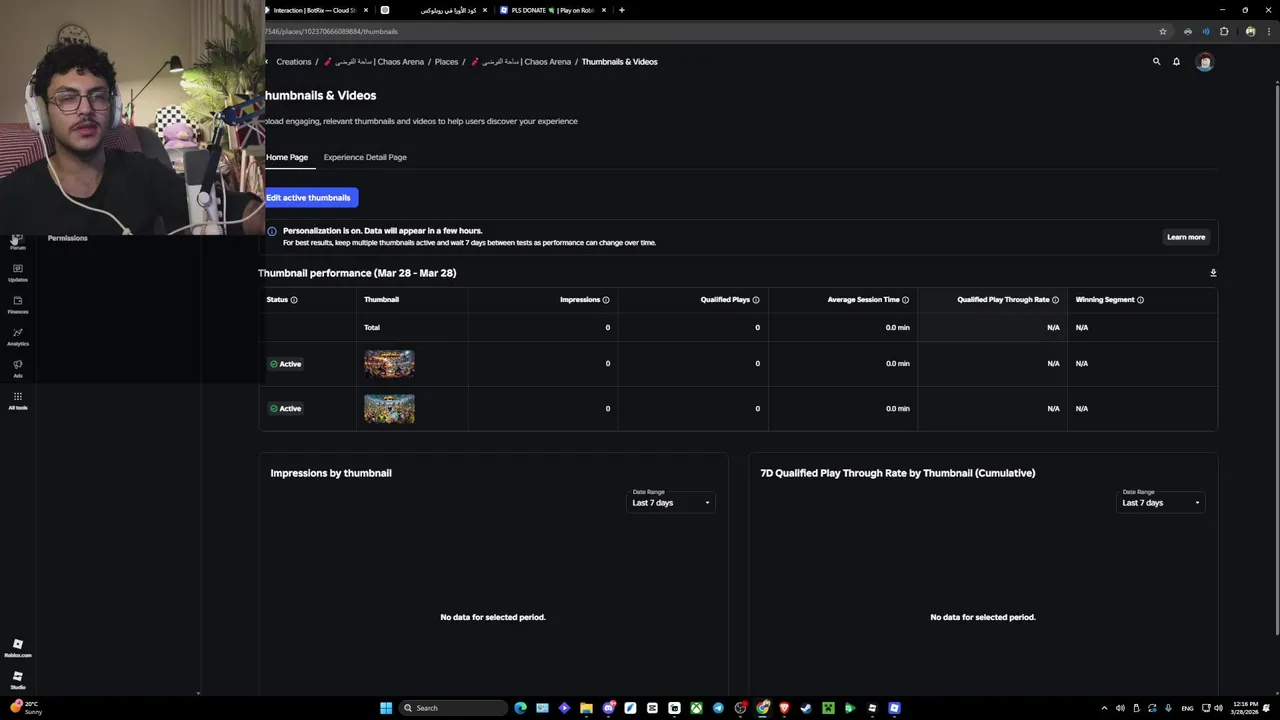
Task: Open Microsoft Edge from the taskbar
Action: coord(520,708)
